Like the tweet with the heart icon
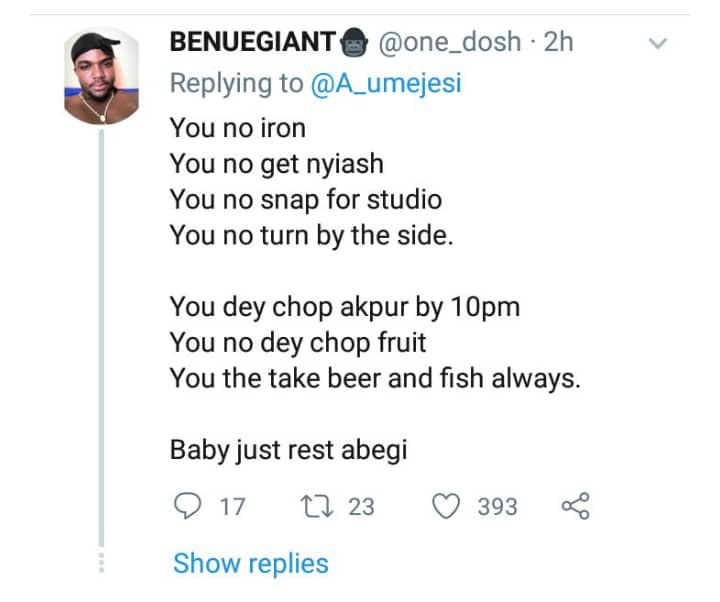Screen dimensions: 720x602 (x=447, y=507)
